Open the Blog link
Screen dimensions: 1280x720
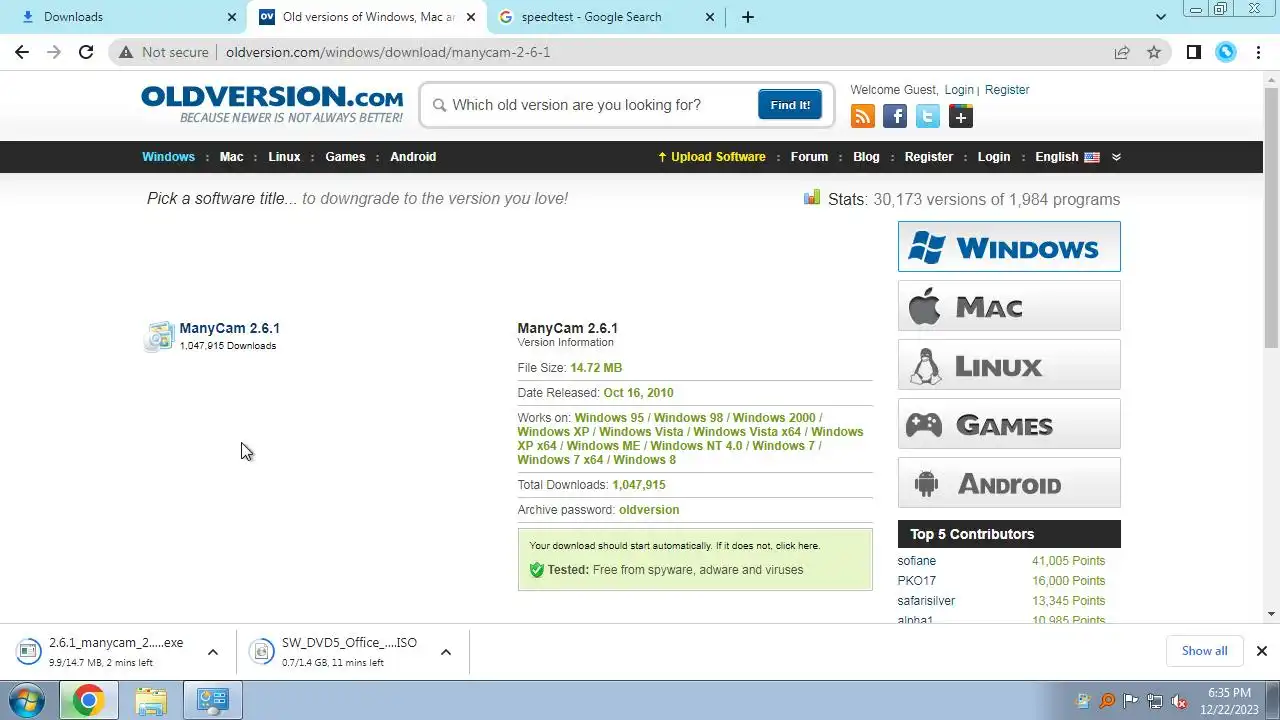(x=866, y=157)
